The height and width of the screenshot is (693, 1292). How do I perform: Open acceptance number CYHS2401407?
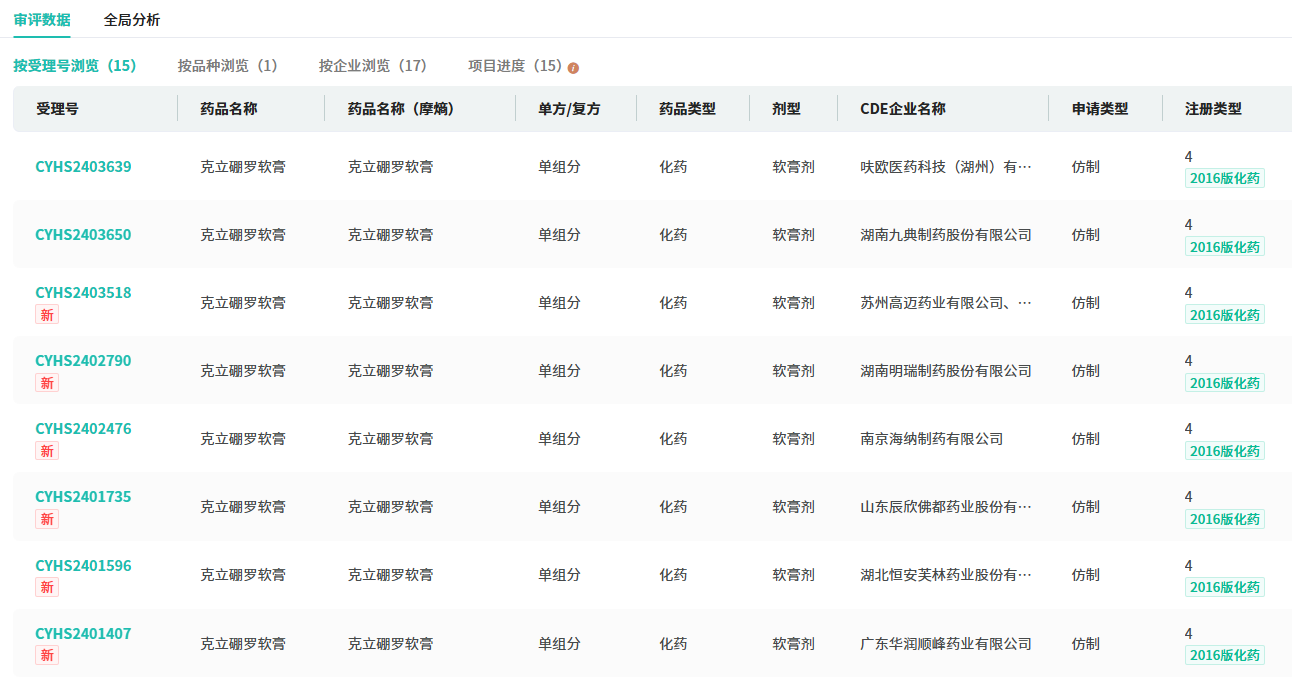(x=83, y=634)
